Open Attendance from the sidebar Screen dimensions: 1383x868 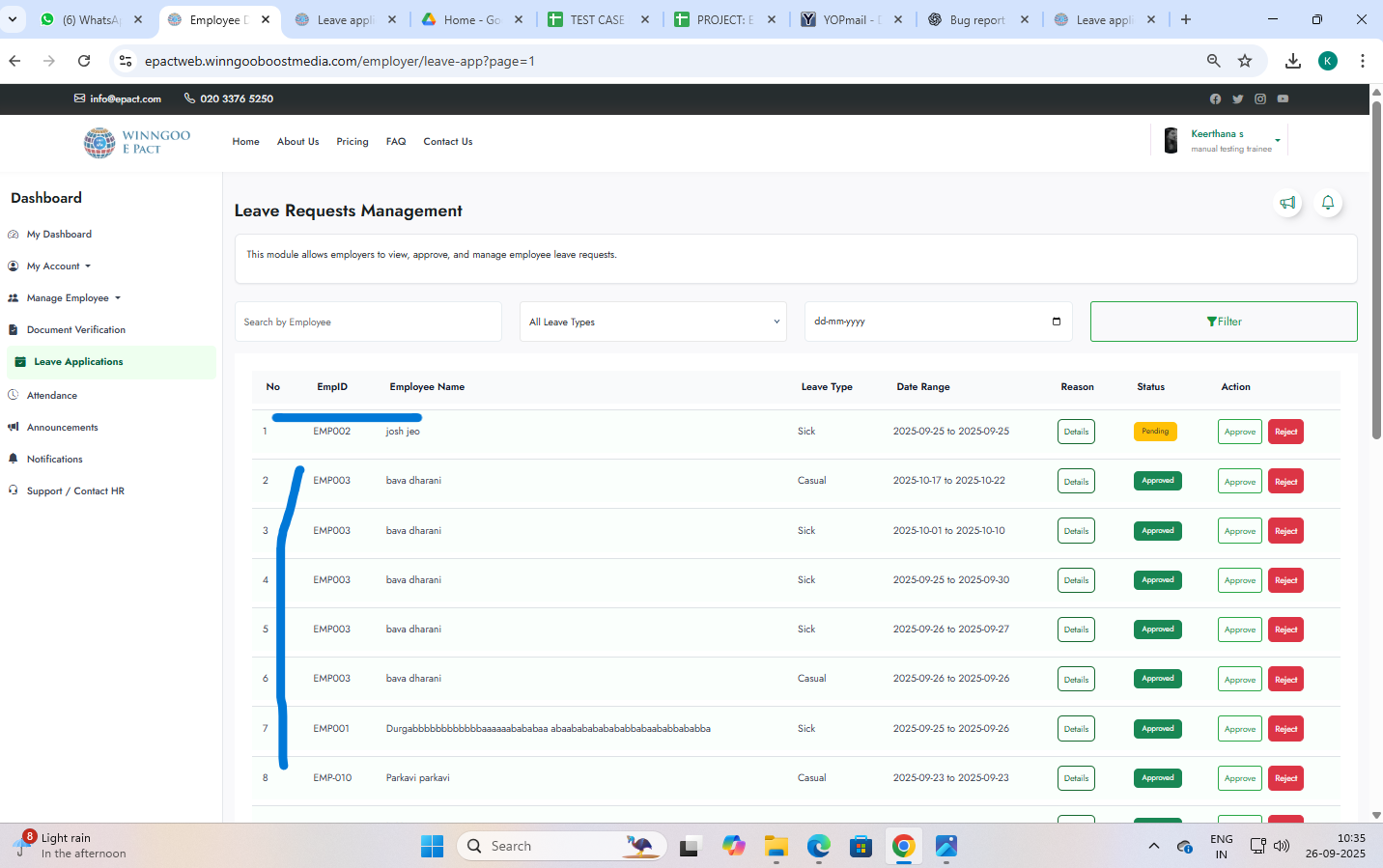coord(52,396)
